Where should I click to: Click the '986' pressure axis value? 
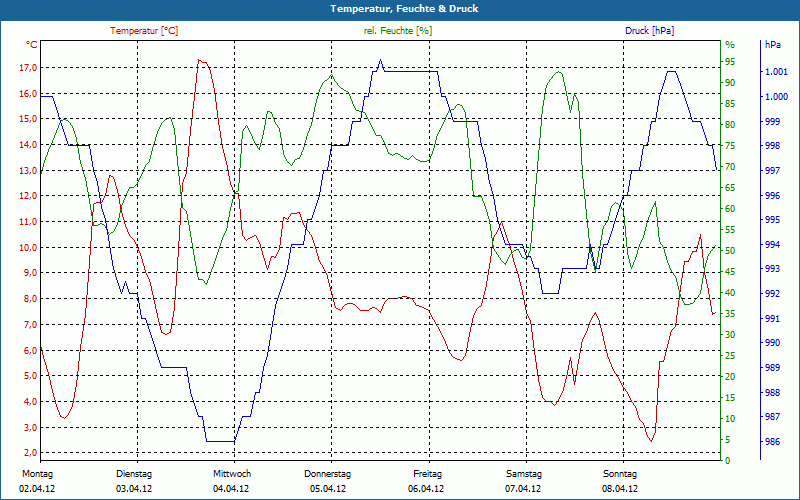click(772, 442)
